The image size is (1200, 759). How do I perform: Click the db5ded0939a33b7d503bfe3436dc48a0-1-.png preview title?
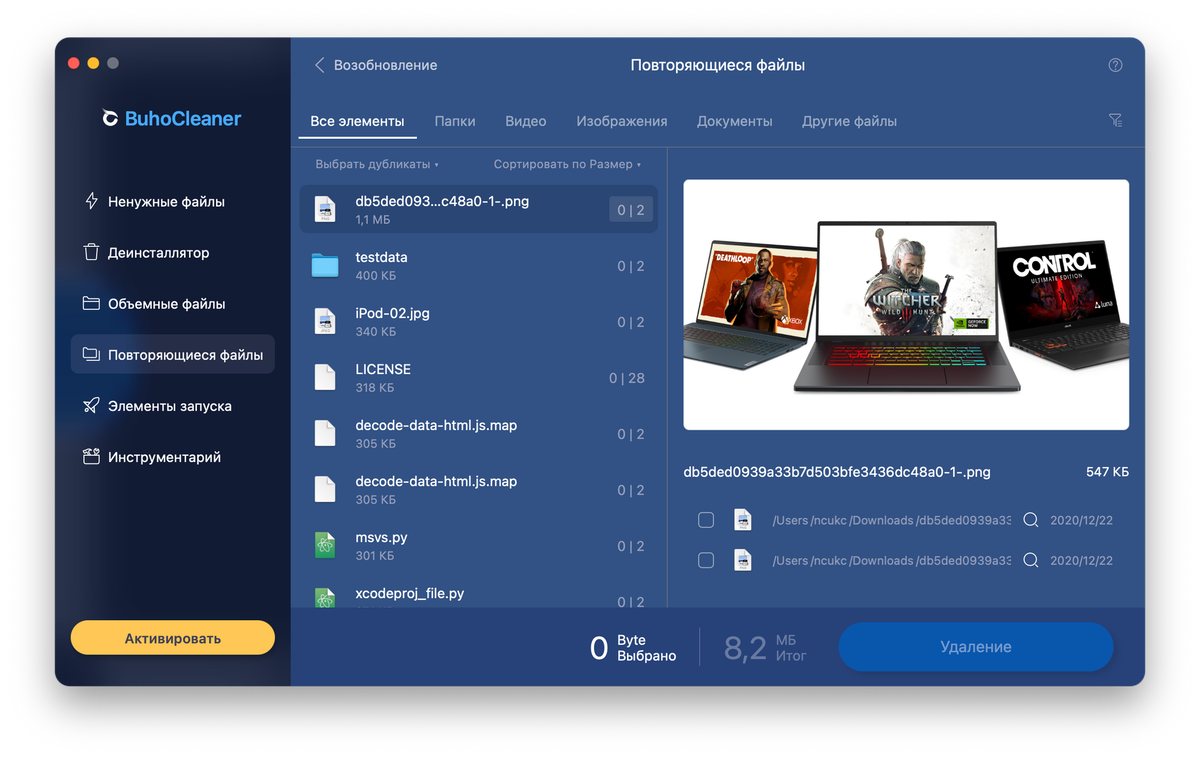837,471
